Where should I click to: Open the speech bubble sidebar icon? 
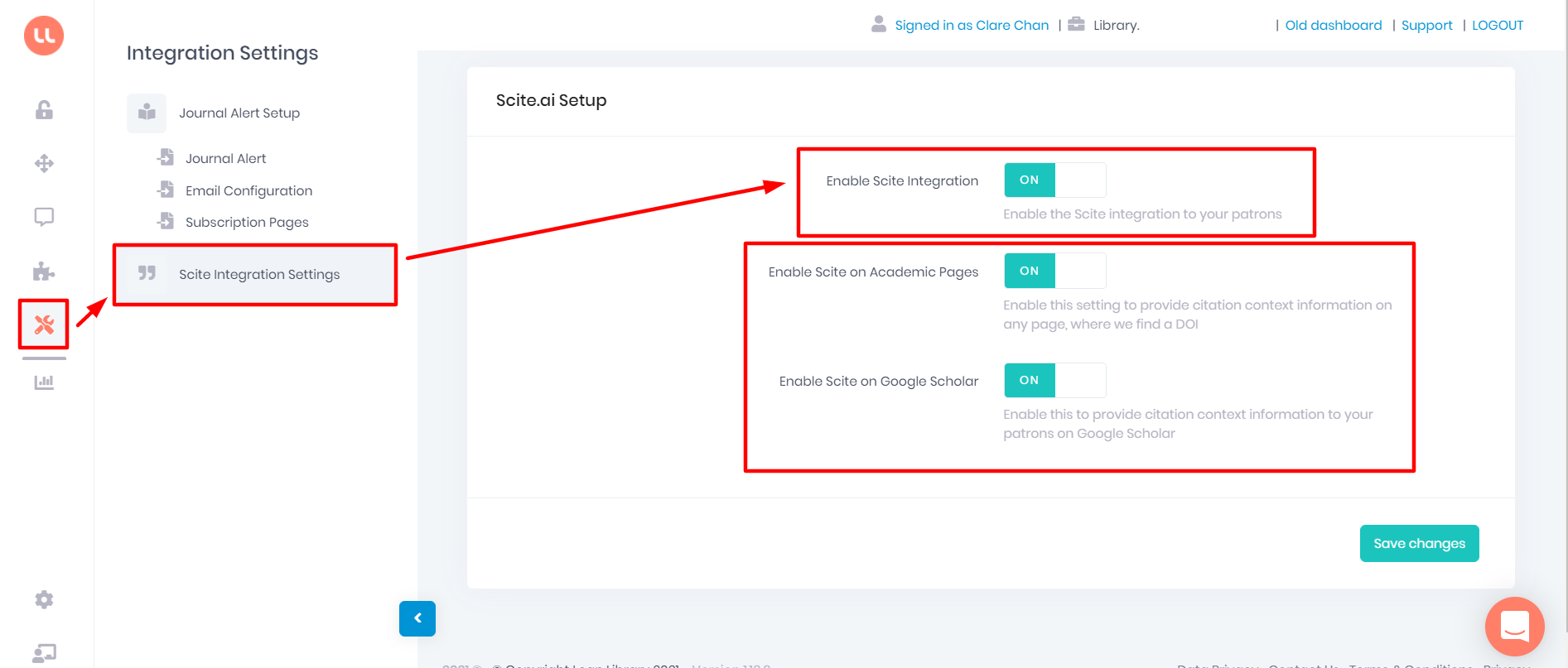click(x=44, y=217)
